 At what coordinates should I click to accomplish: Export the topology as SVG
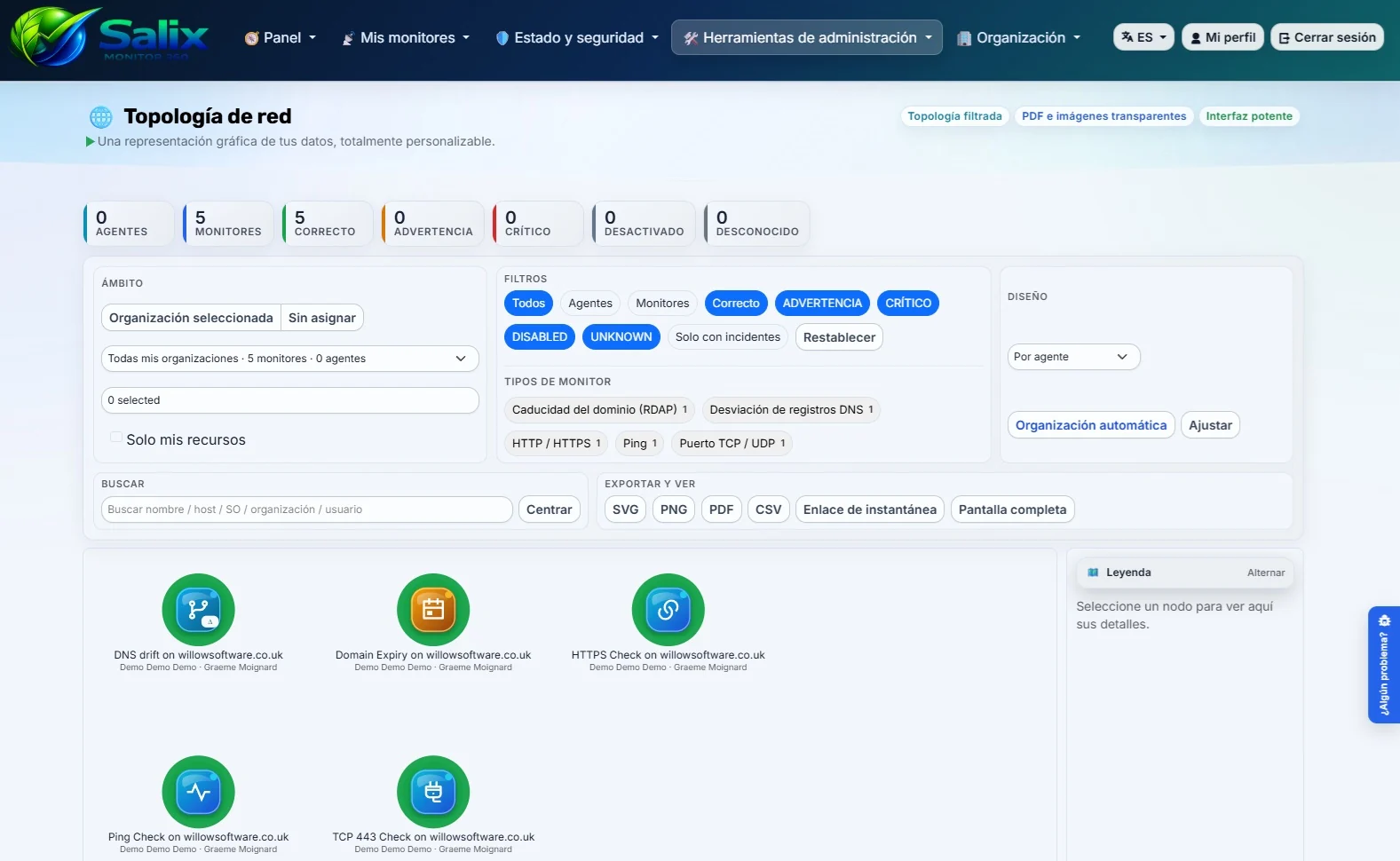click(x=625, y=509)
